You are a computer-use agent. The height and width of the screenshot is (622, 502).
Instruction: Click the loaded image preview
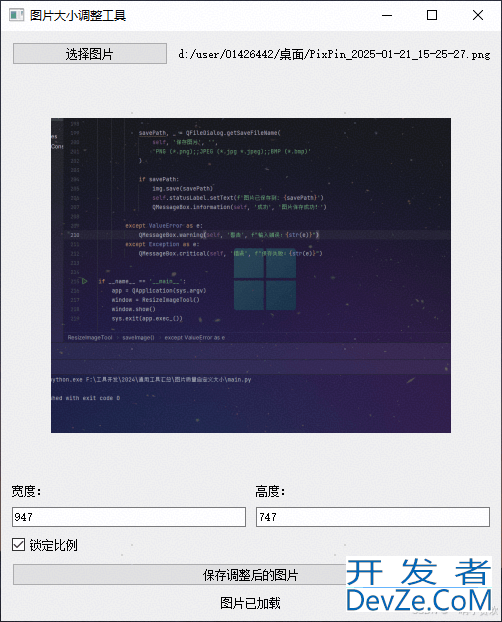click(x=251, y=275)
